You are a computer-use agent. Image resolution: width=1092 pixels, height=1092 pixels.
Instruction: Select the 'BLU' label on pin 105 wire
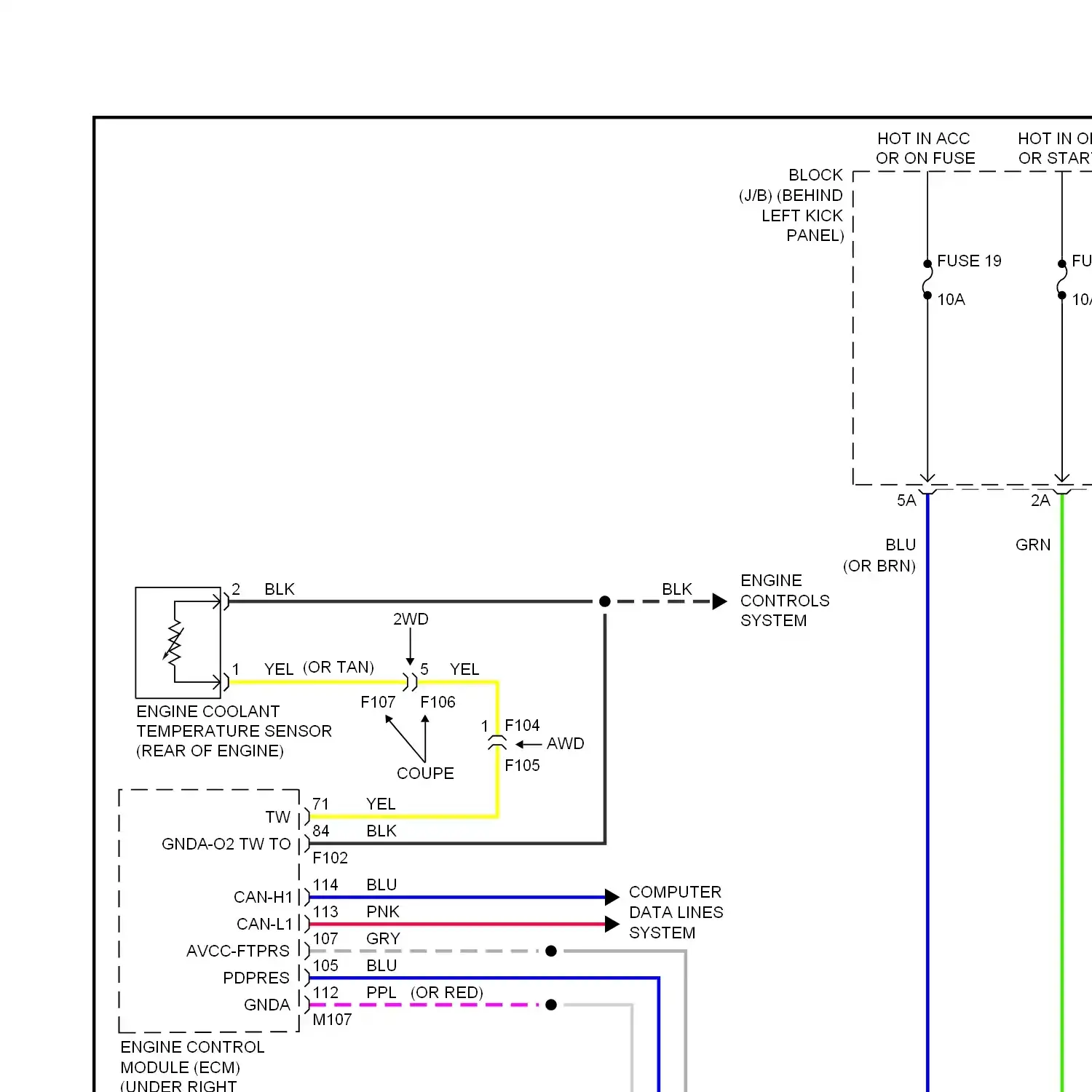[381, 965]
